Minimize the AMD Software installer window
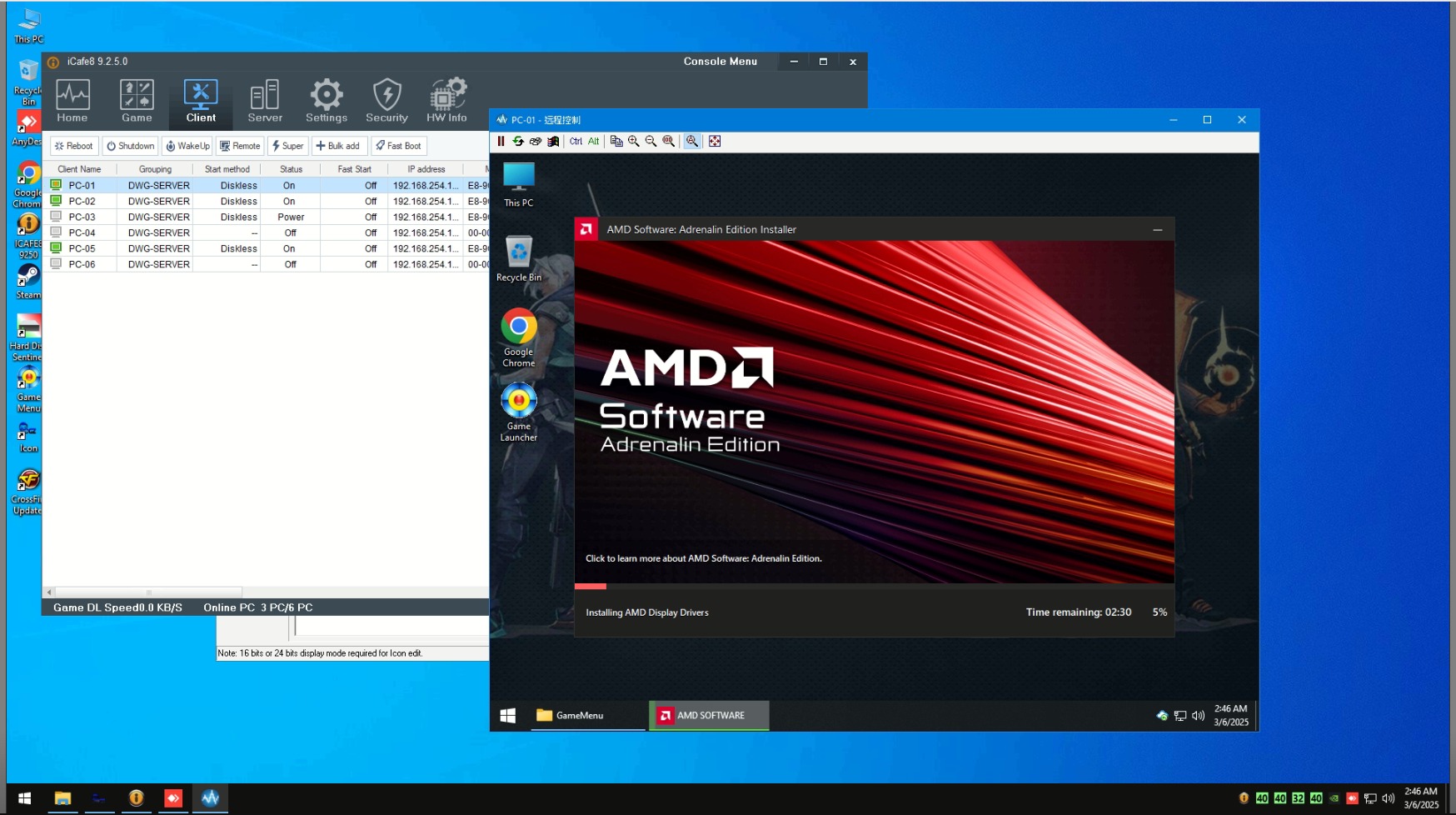The height and width of the screenshot is (815, 1456). pyautogui.click(x=1158, y=230)
